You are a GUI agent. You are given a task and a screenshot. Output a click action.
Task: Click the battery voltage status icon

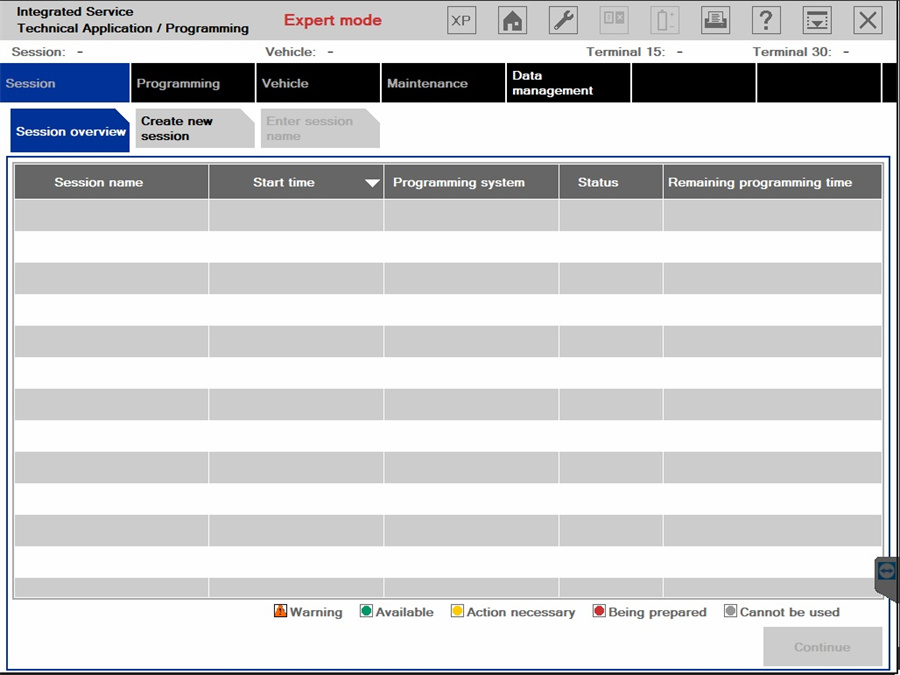tap(664, 19)
